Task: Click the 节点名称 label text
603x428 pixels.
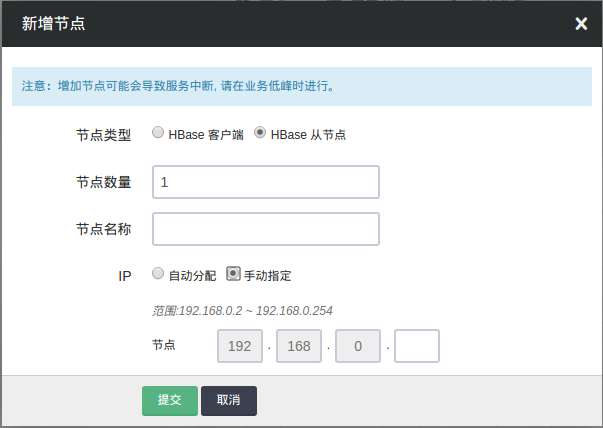Action: click(x=103, y=229)
